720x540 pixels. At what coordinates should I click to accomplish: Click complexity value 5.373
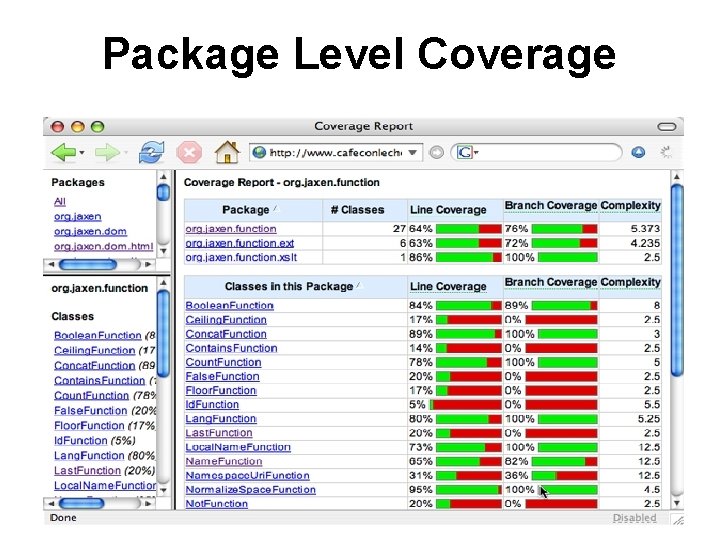click(645, 229)
